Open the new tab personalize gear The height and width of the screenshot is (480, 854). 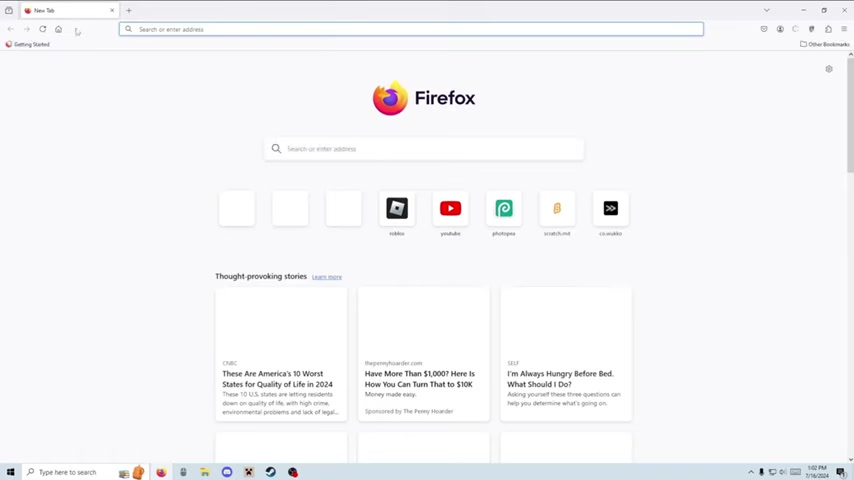click(828, 69)
